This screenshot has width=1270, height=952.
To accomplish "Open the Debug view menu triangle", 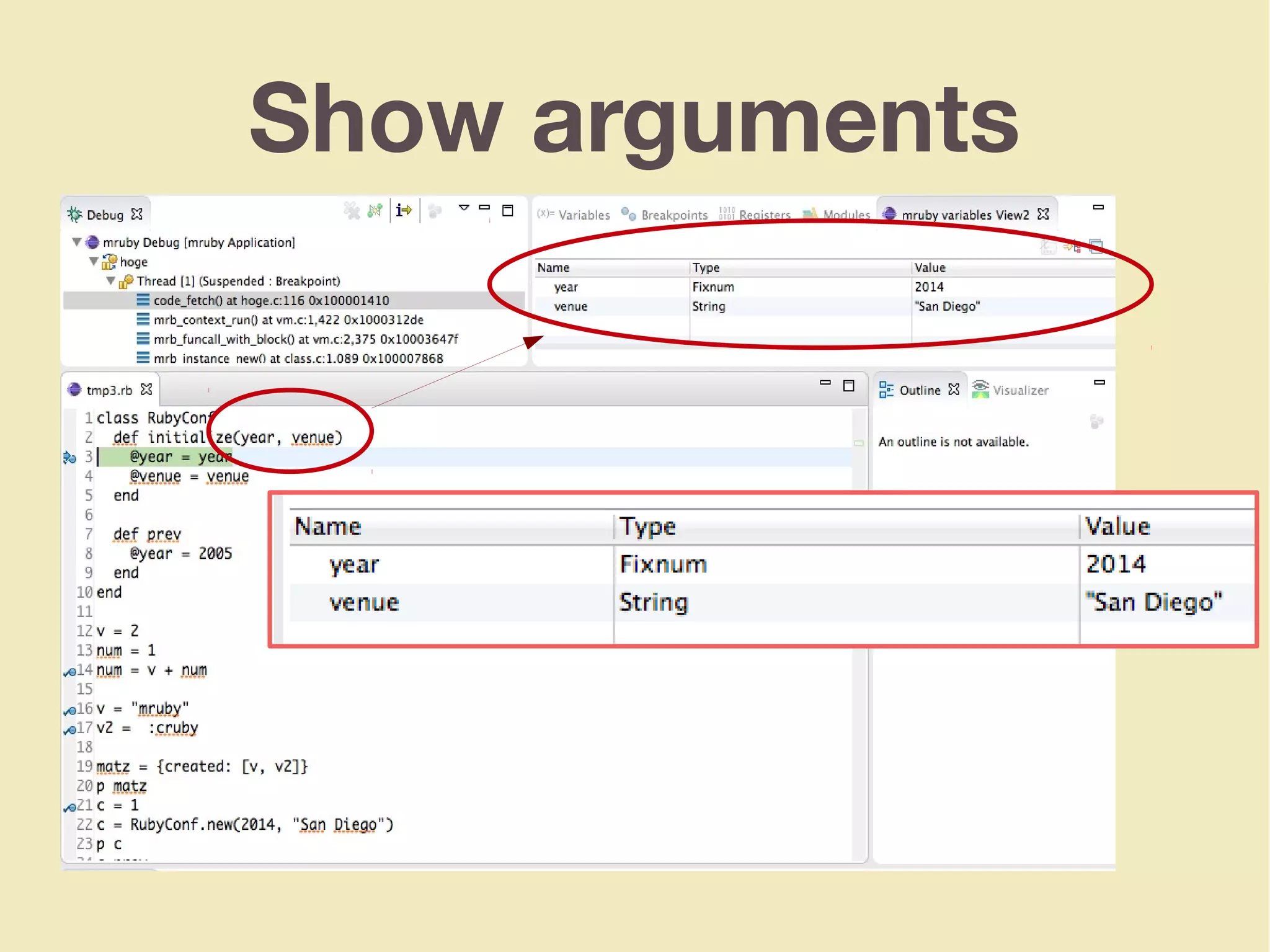I will pos(464,208).
